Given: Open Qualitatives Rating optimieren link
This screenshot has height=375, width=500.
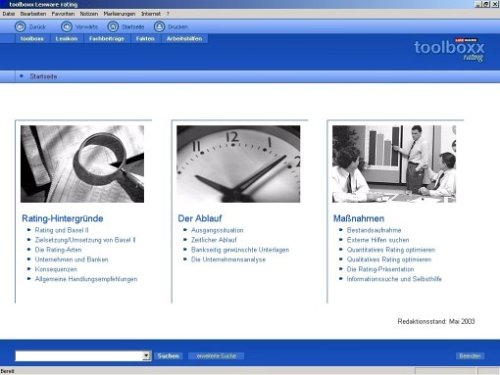Looking at the screenshot, I should point(389,259).
